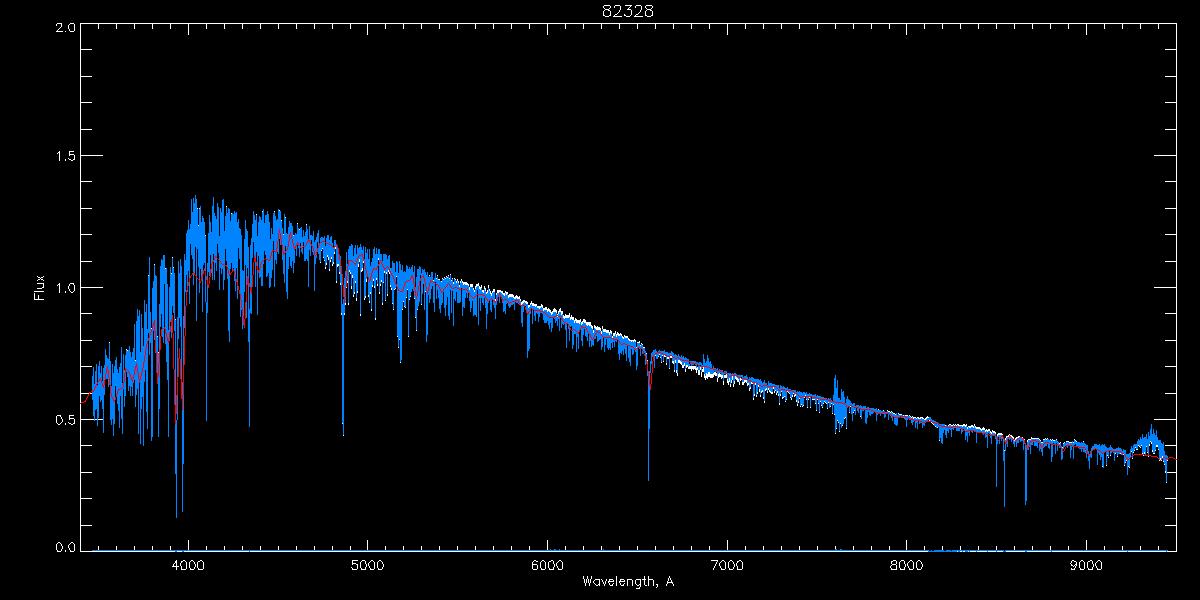Click the 9000 wavelength tick label
The width and height of the screenshot is (1200, 600).
click(x=1087, y=564)
